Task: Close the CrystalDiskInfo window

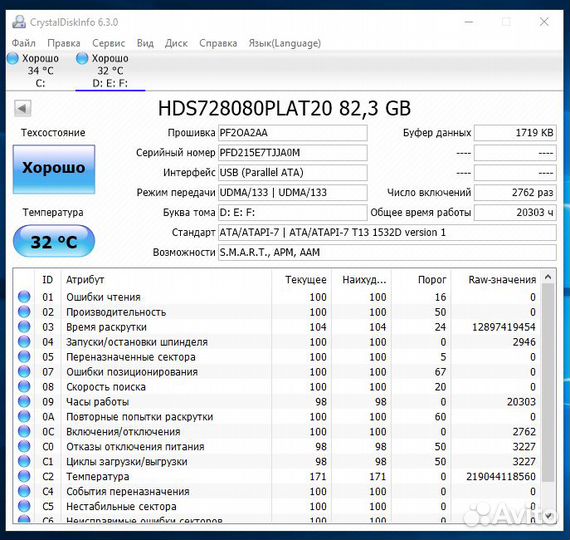Action: (544, 22)
